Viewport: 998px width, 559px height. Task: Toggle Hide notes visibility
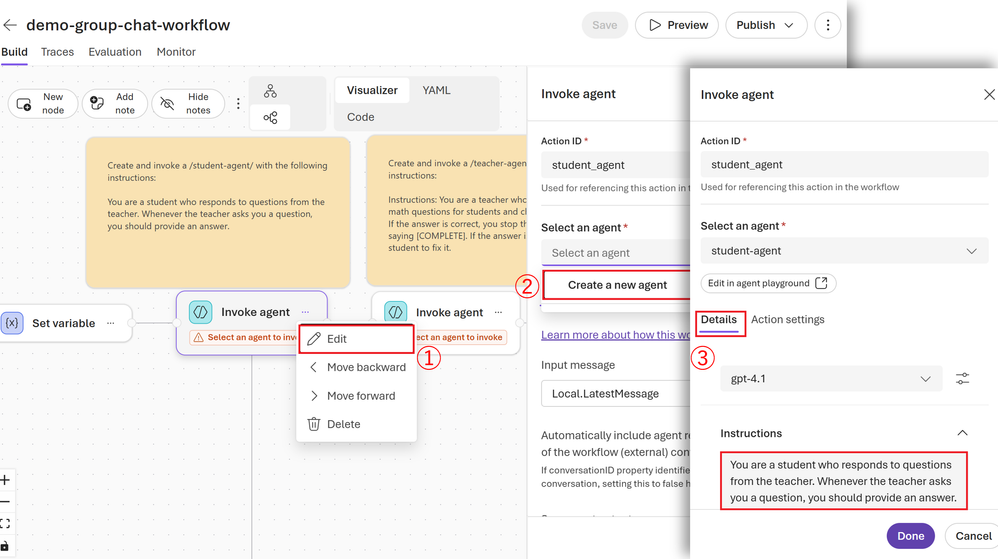(188, 103)
